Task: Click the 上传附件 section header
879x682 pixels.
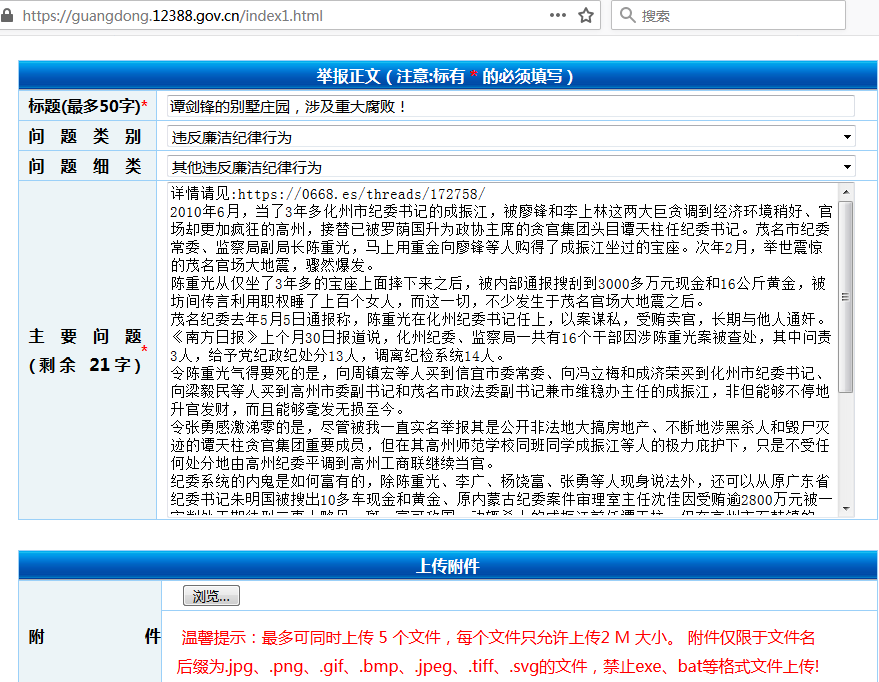Action: (440, 566)
